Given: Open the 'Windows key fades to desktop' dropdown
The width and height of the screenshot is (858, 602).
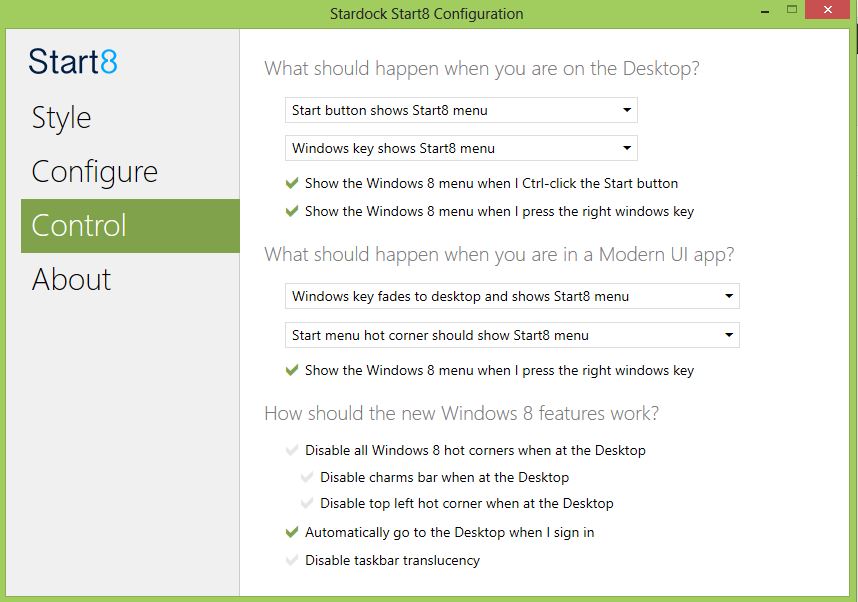Looking at the screenshot, I should tap(512, 296).
